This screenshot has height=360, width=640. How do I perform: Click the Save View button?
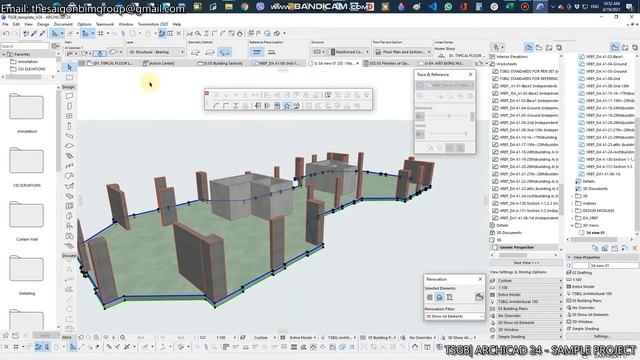[x=526, y=263]
